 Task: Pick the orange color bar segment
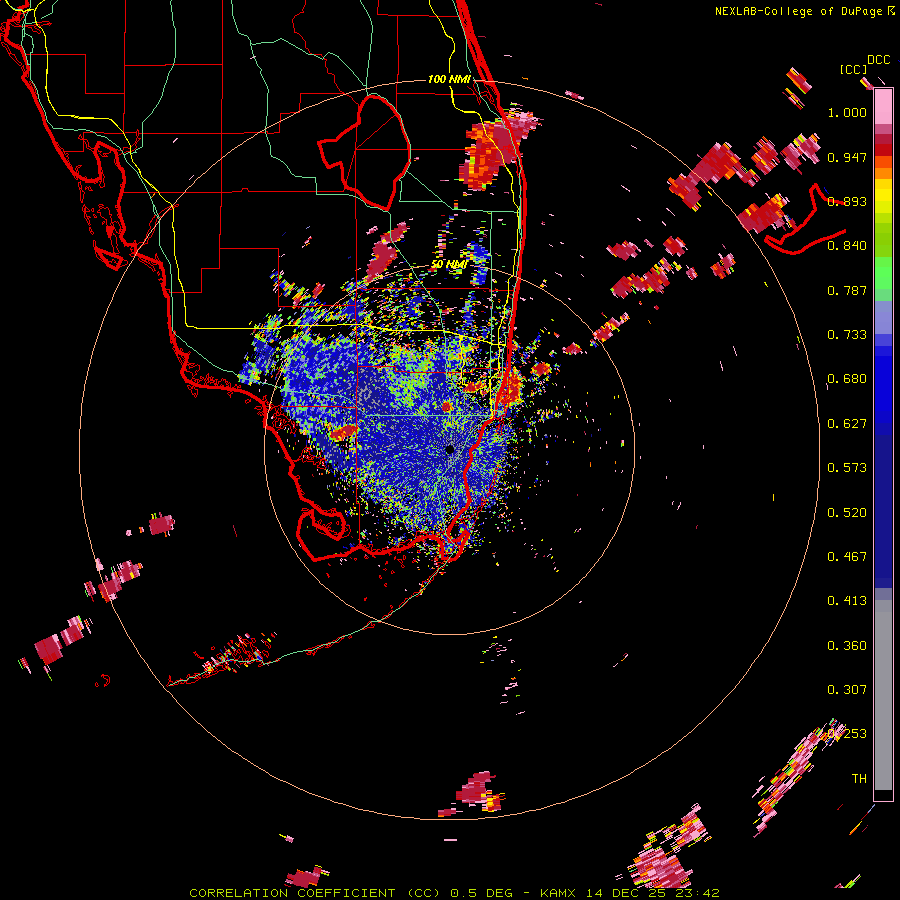click(x=883, y=173)
